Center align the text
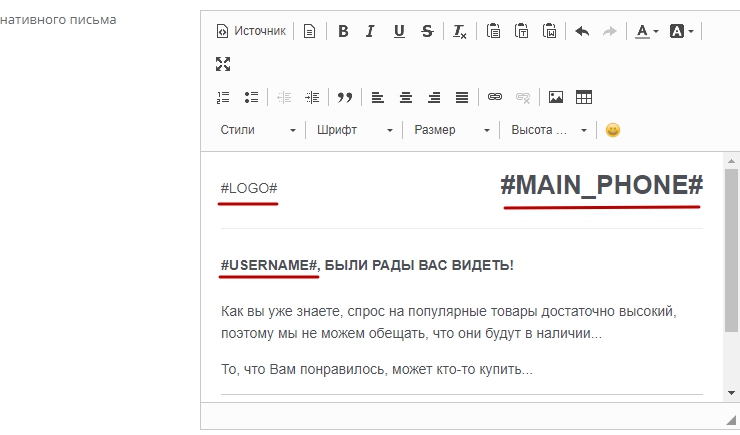This screenshot has width=740, height=435. (x=406, y=97)
